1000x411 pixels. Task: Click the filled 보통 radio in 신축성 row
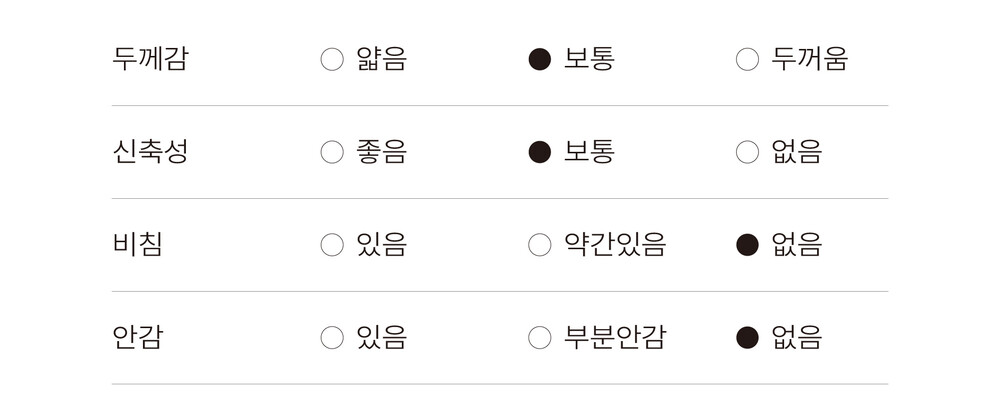point(540,153)
